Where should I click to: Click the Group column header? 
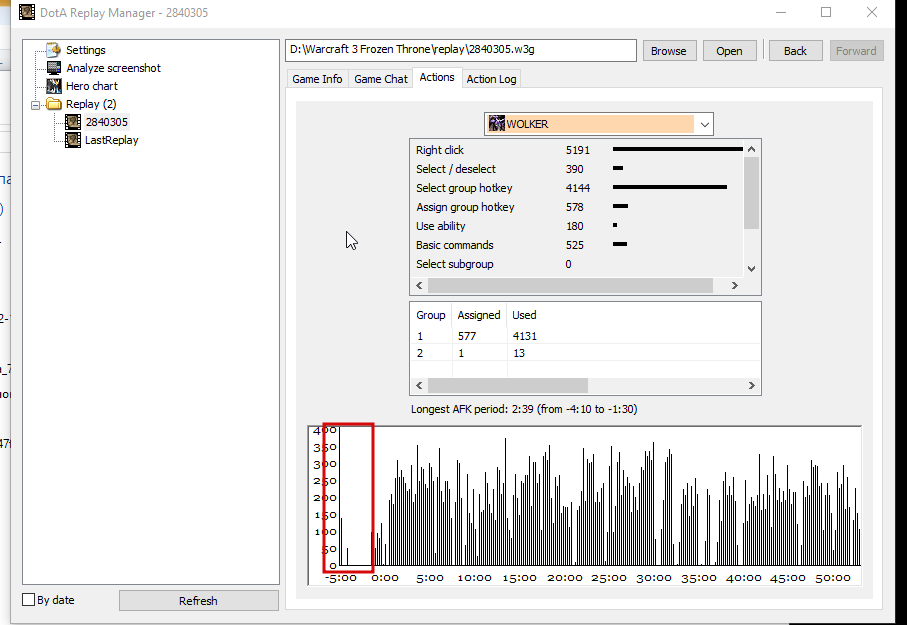click(x=431, y=315)
